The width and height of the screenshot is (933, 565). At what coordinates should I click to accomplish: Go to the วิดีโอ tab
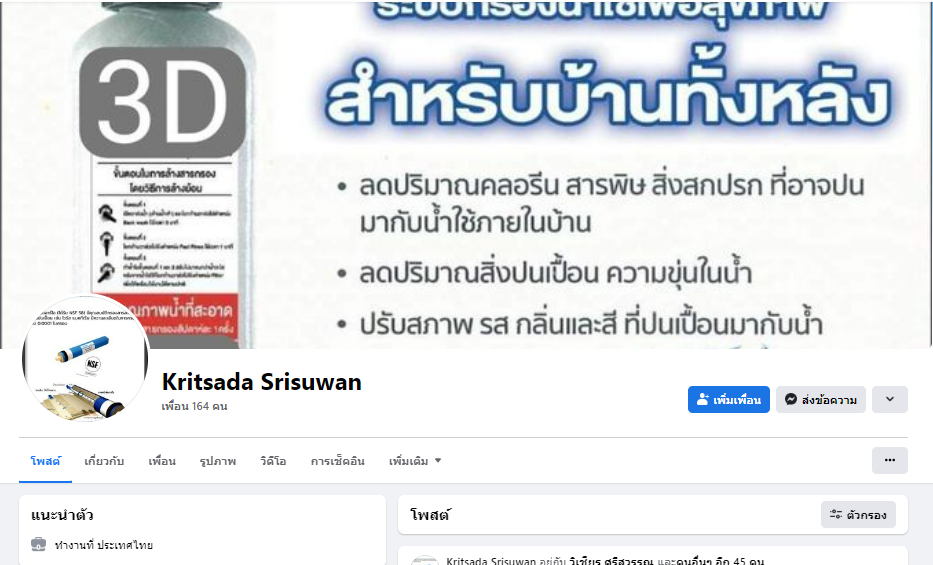click(x=273, y=461)
